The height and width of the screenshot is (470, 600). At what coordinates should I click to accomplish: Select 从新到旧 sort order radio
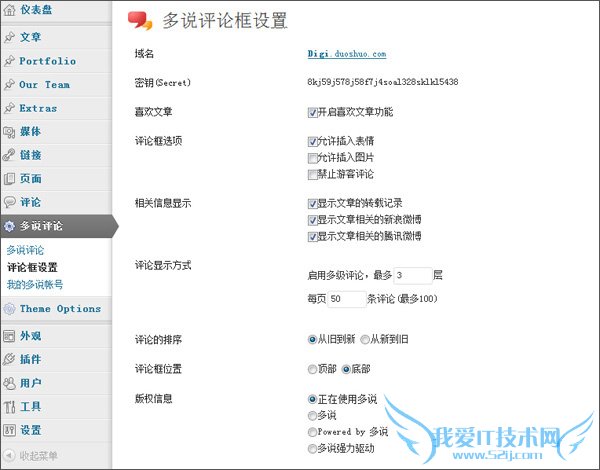pyautogui.click(x=365, y=339)
